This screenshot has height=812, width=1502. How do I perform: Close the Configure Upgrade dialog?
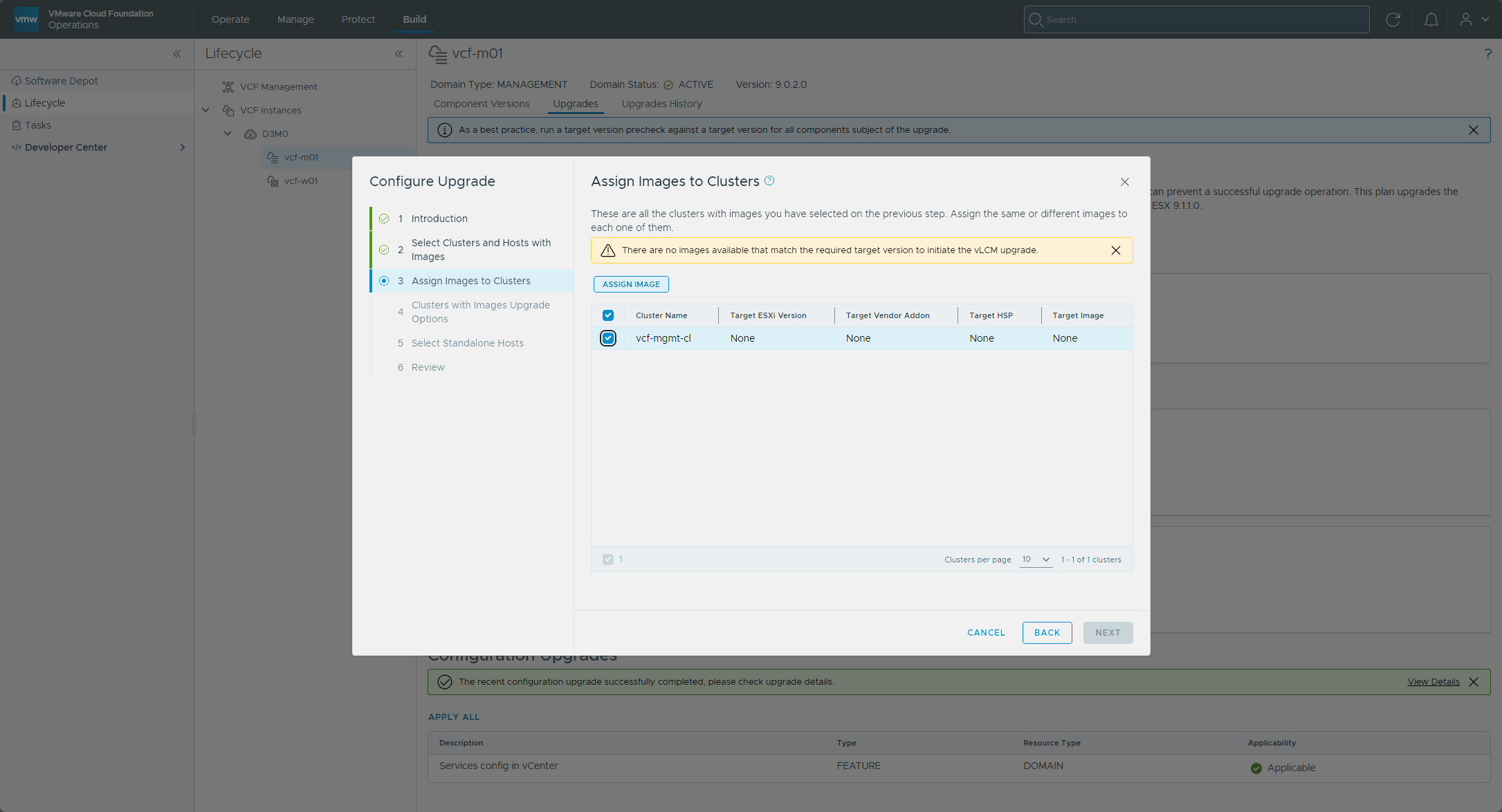coord(1125,182)
